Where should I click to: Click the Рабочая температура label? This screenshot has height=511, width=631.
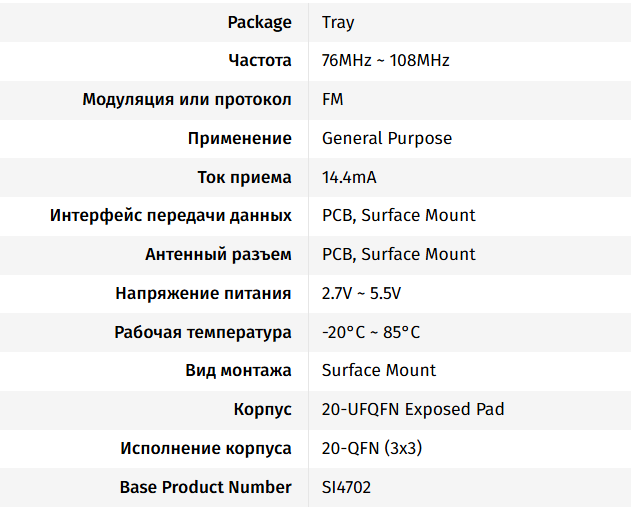click(x=203, y=332)
